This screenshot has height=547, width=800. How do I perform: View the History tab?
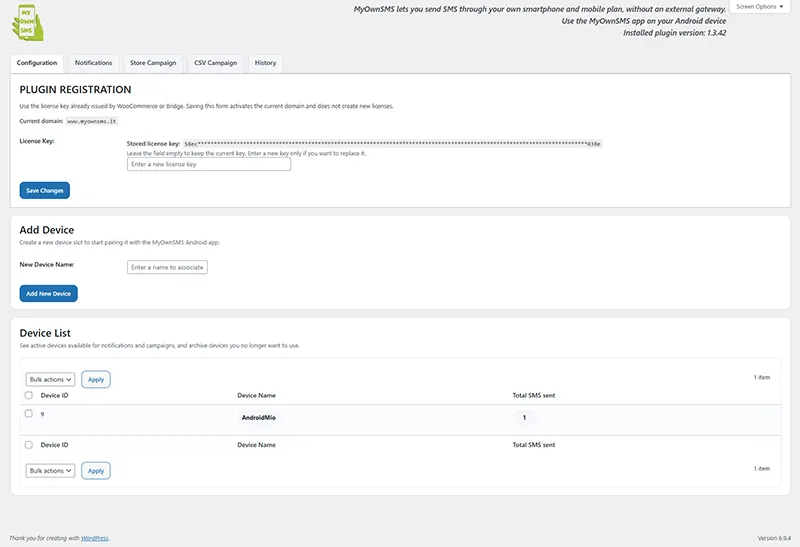coord(265,63)
